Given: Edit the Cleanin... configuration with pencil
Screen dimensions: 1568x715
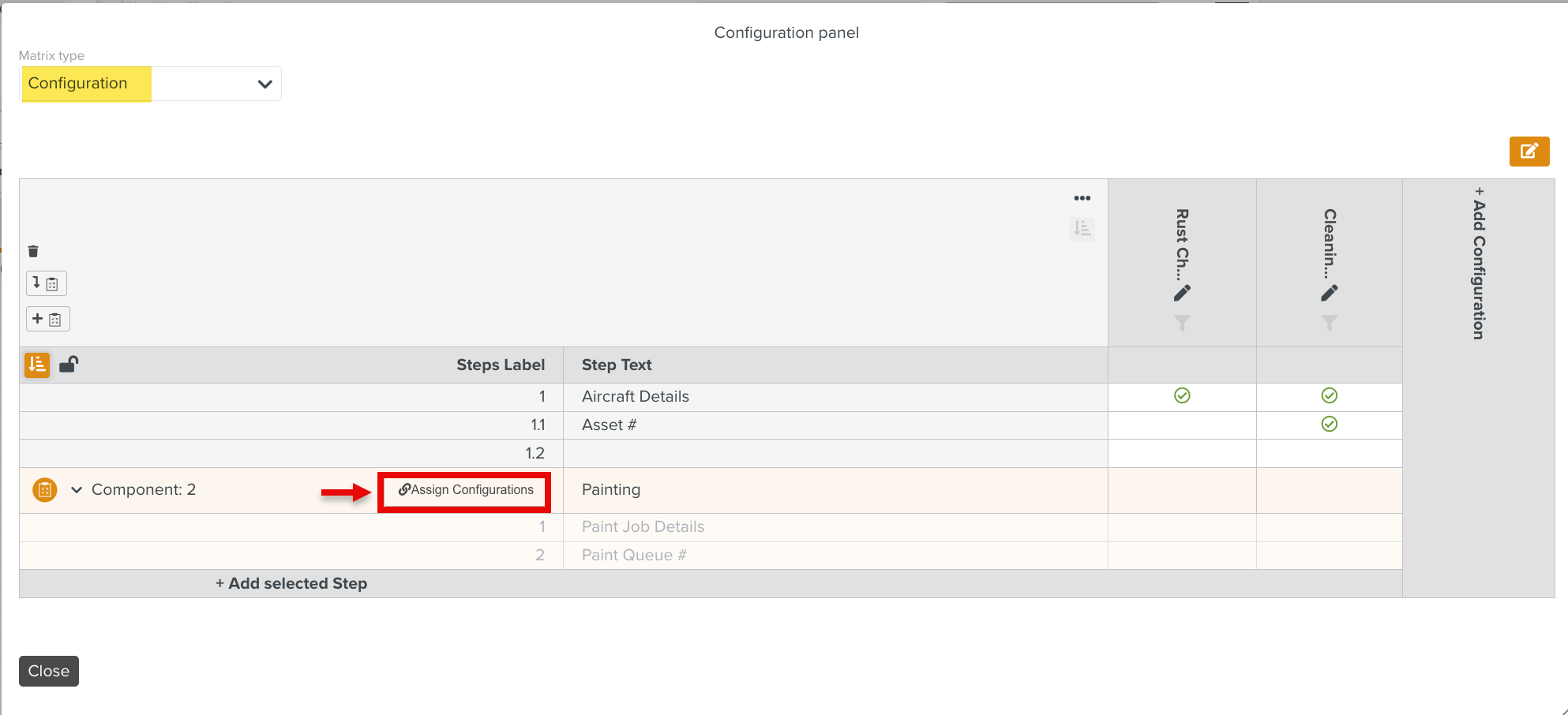Looking at the screenshot, I should tap(1330, 293).
